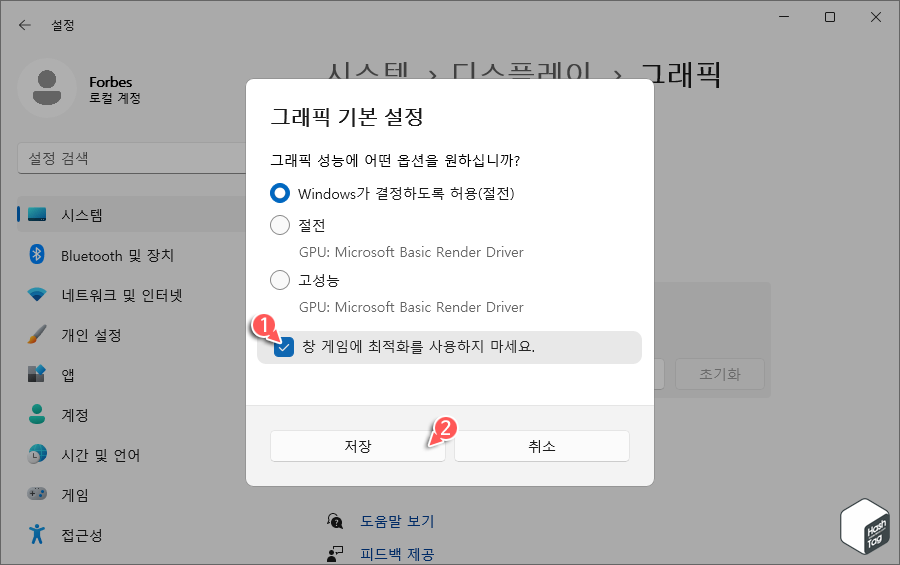The height and width of the screenshot is (565, 900).
Task: Click the 그래픽 기본 설정 dialog title
Action: (x=347, y=117)
